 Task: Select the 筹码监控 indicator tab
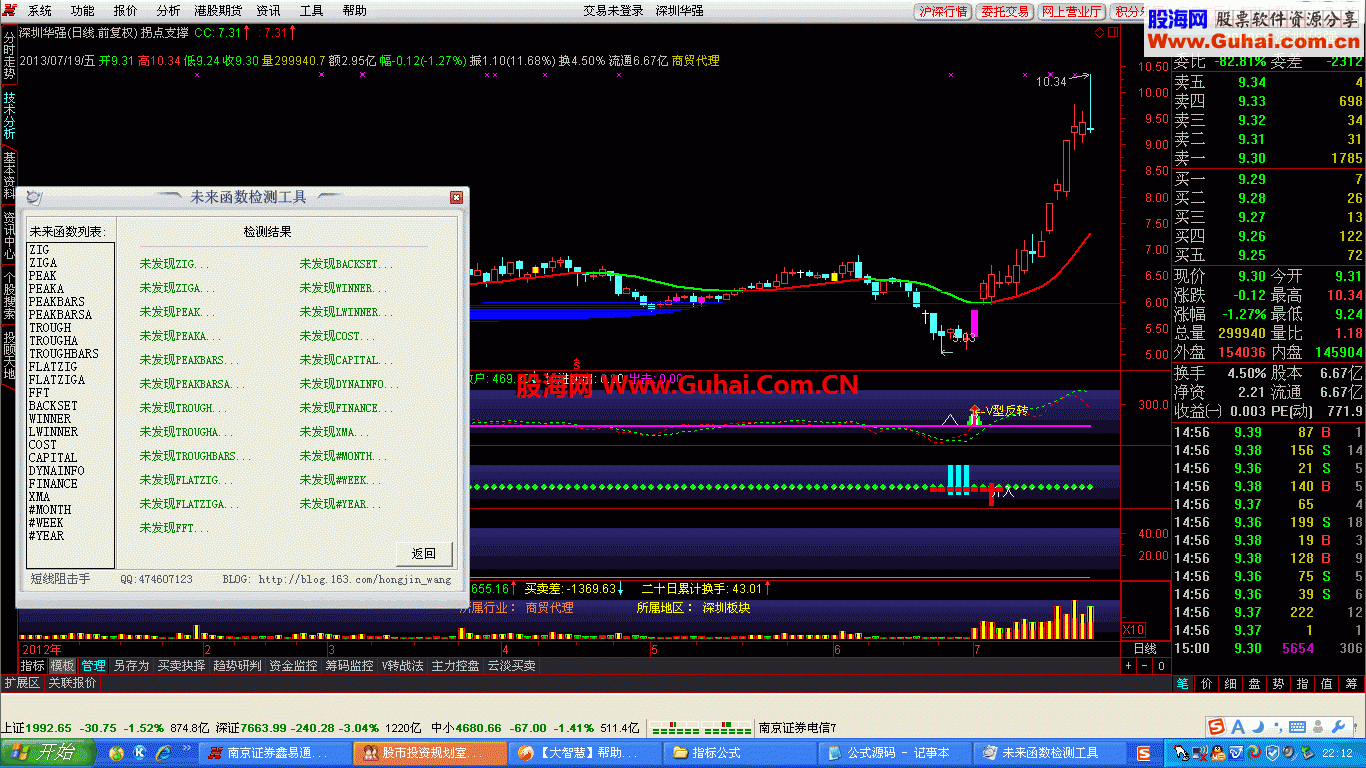(349, 665)
